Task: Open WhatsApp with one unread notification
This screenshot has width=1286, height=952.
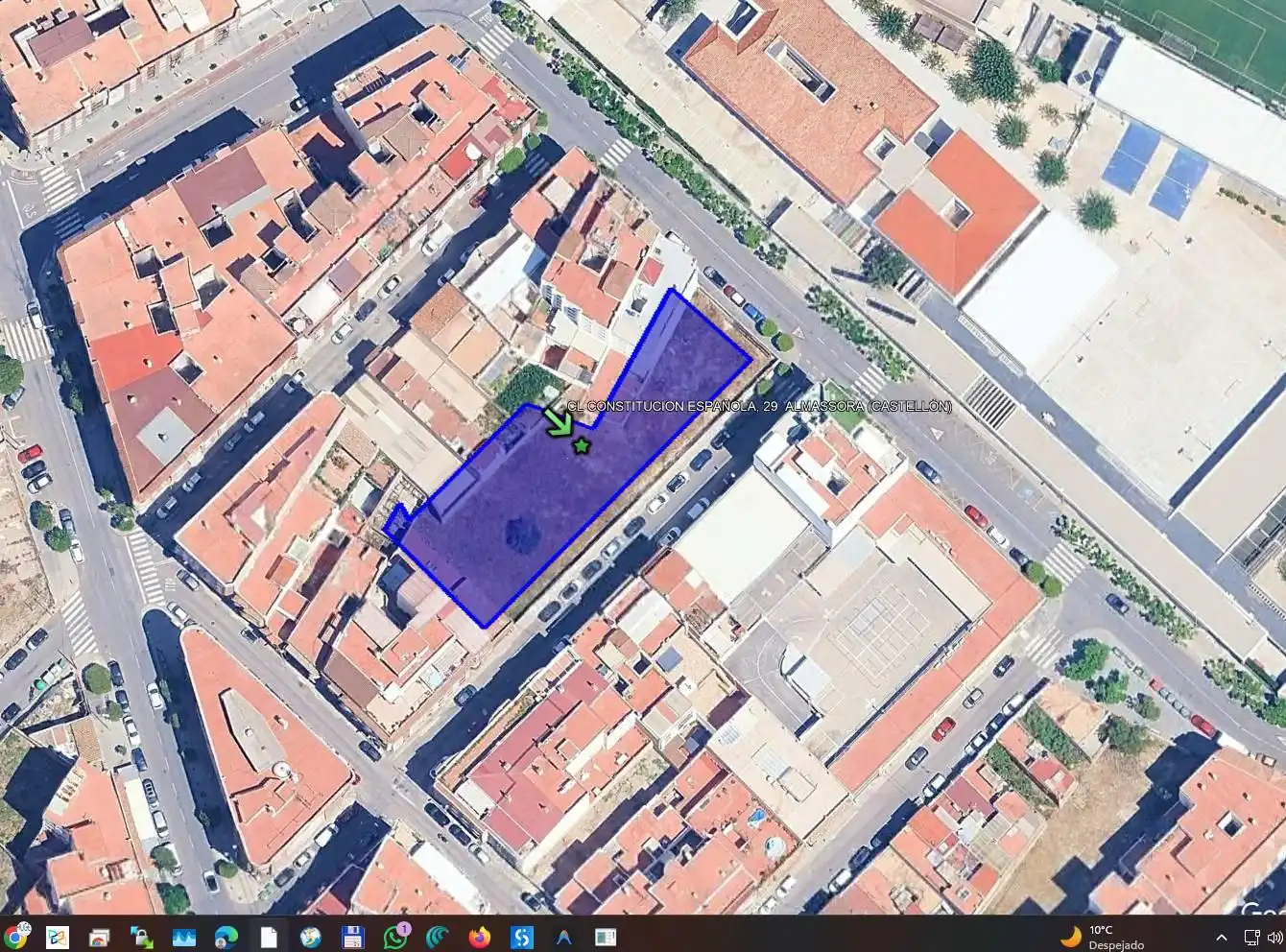Action: (x=395, y=936)
